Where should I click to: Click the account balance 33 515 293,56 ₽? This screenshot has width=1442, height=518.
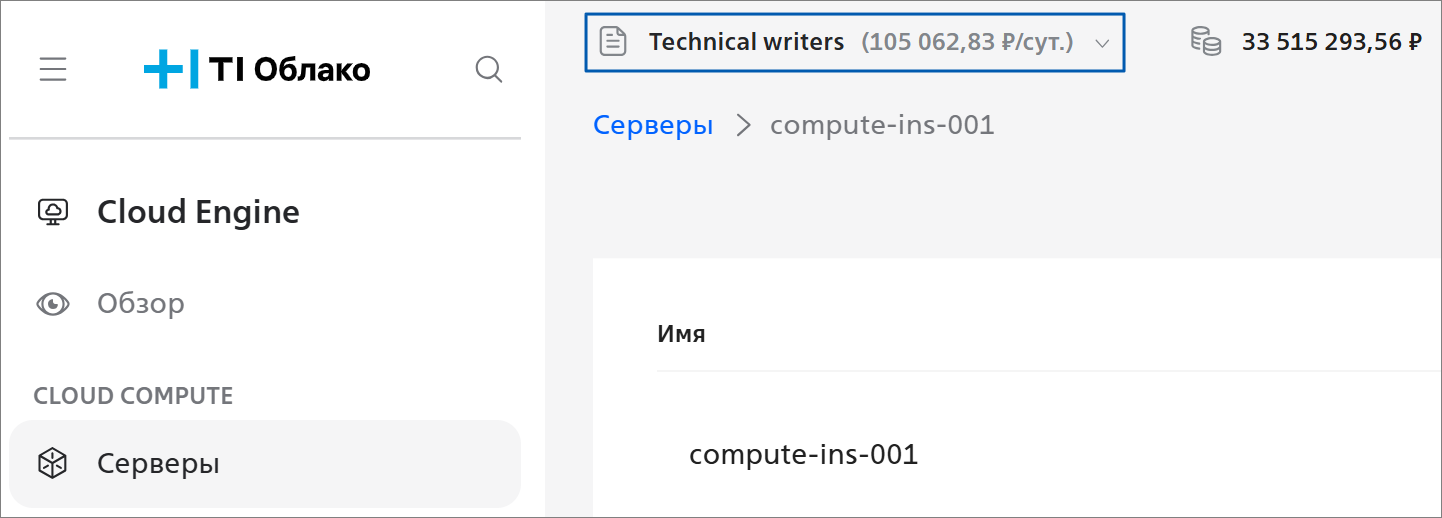click(1331, 42)
